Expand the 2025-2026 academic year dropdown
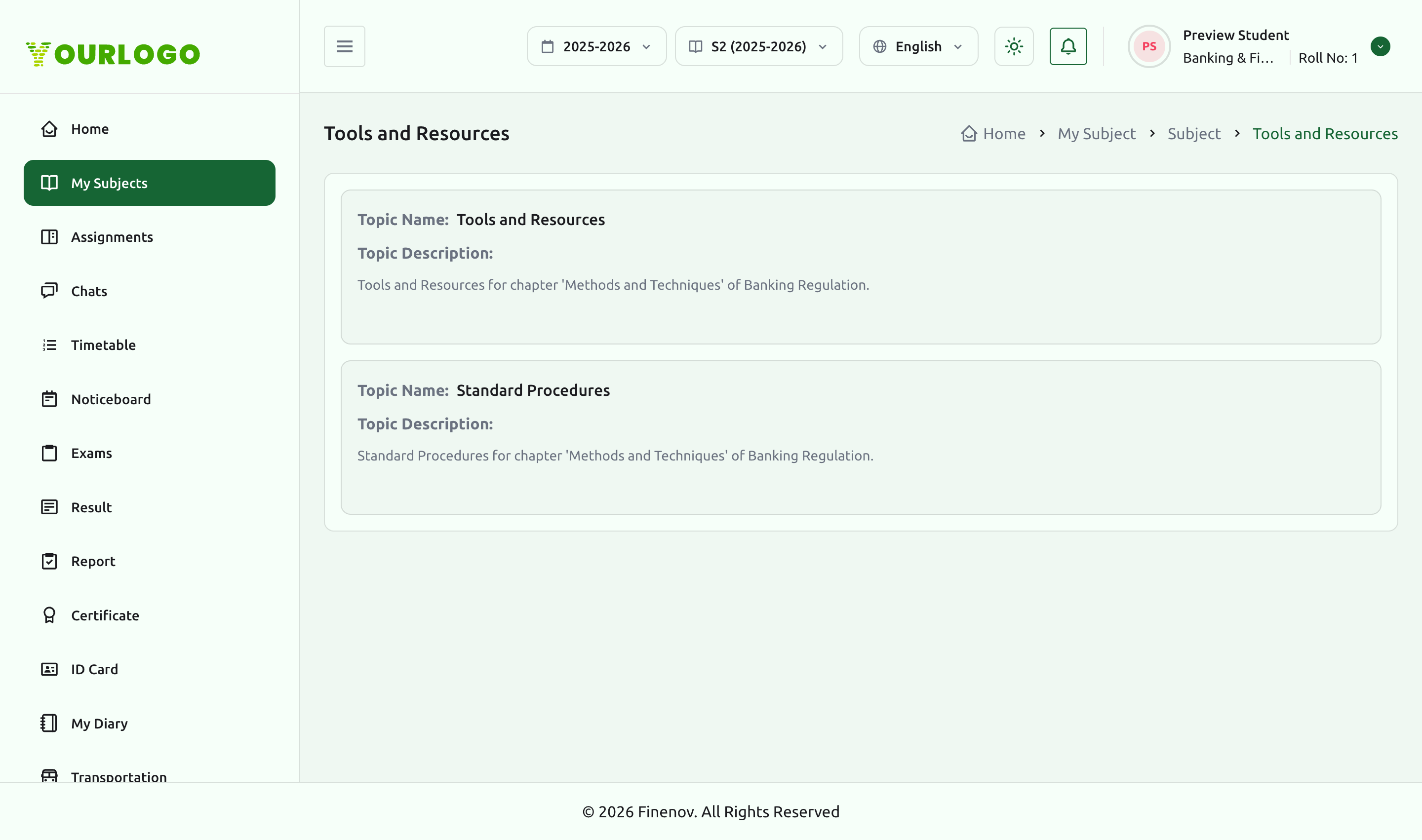Screen dimensions: 1422x840 [596, 46]
